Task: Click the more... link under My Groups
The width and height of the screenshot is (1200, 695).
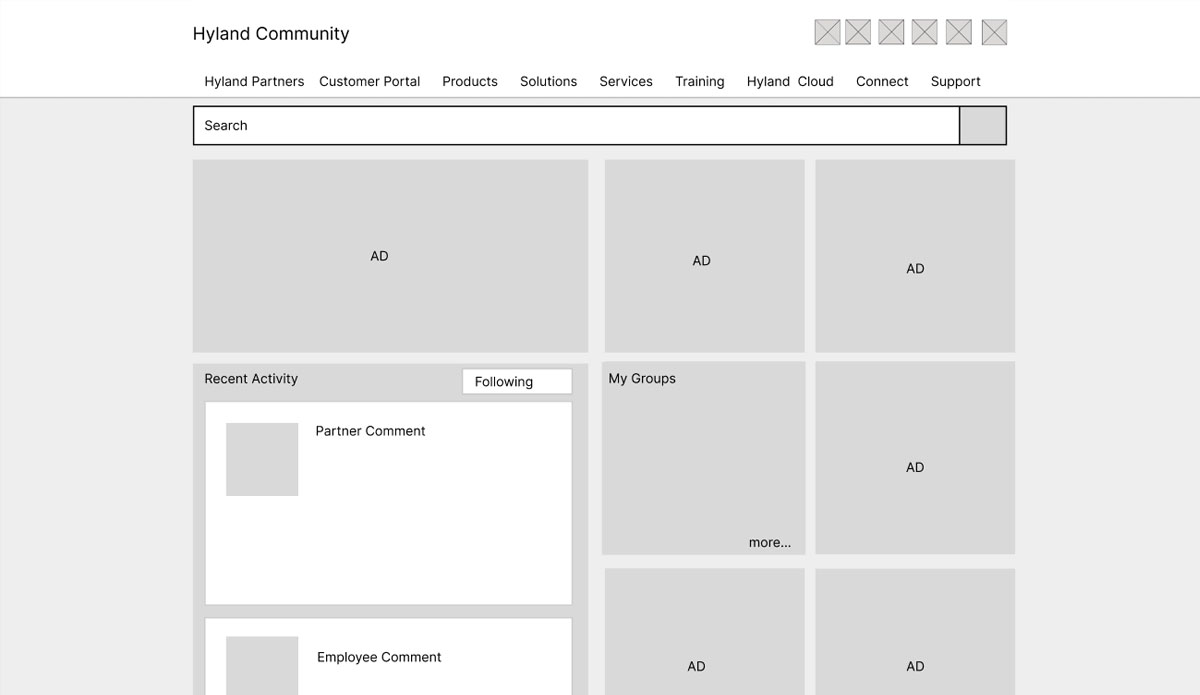Action: coord(769,542)
